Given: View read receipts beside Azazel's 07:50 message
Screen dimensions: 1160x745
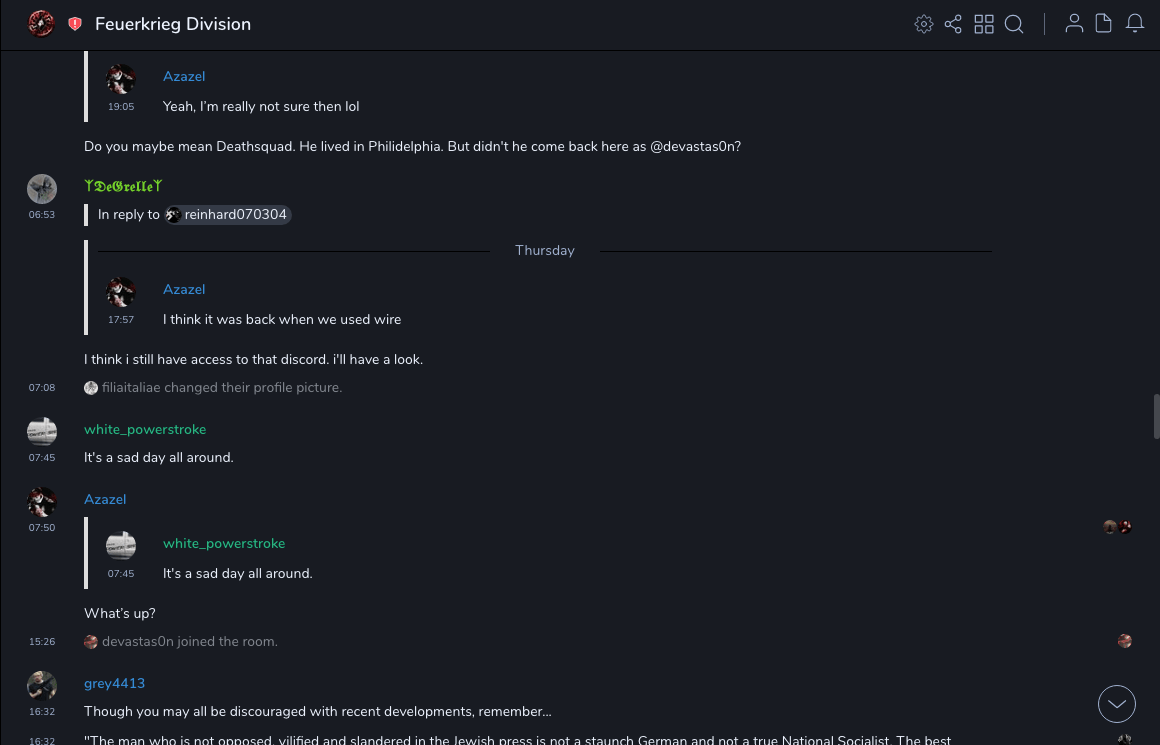Looking at the screenshot, I should point(1117,527).
